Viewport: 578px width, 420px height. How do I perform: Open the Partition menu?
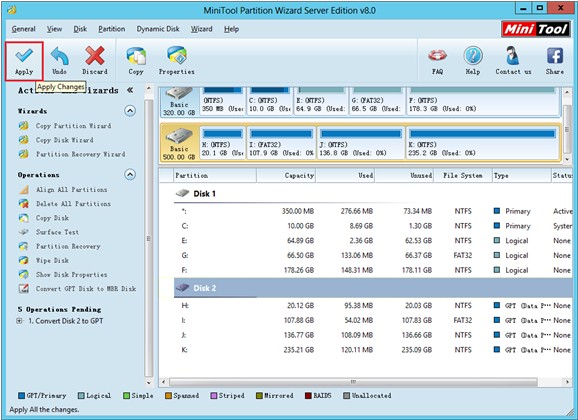(111, 29)
